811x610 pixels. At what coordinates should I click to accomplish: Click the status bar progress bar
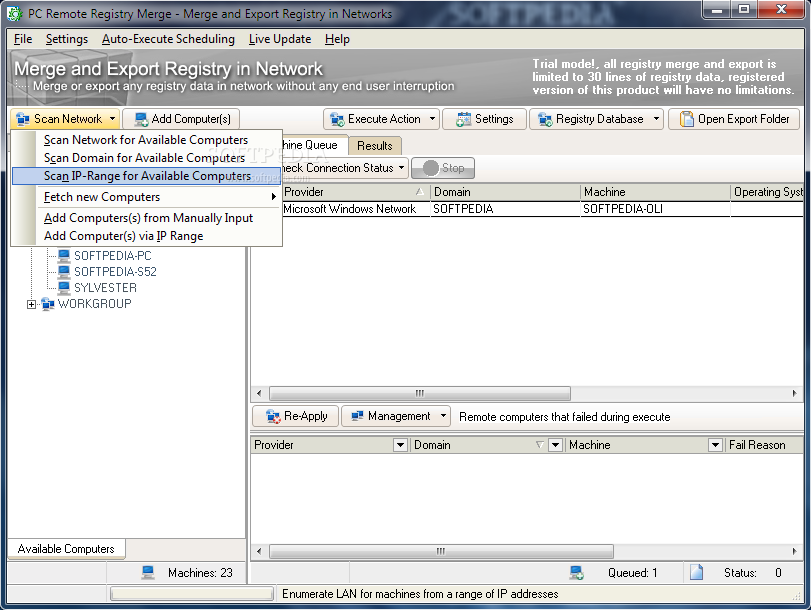tap(192, 593)
